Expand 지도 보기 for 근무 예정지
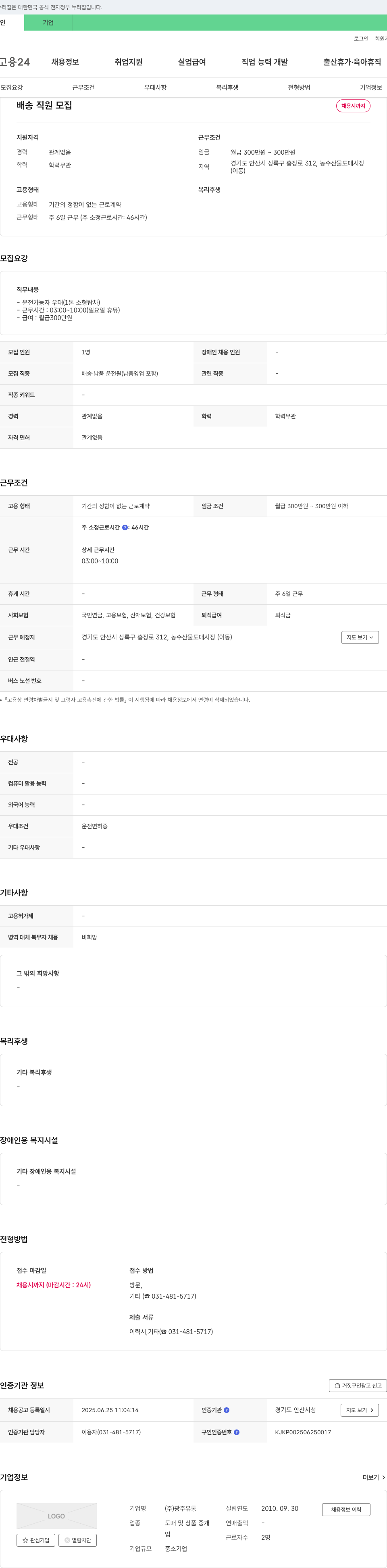Screen dimensions: 387x1568 360,637
